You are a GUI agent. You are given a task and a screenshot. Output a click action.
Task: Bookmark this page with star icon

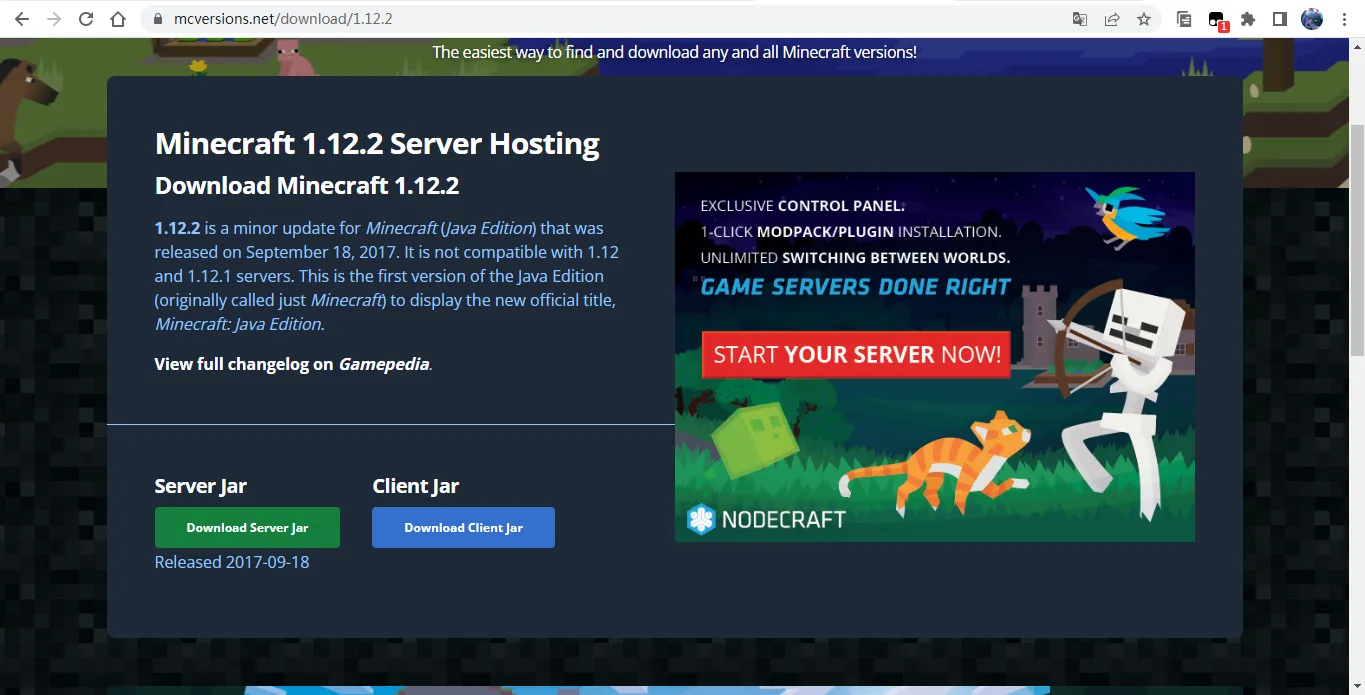point(1143,19)
